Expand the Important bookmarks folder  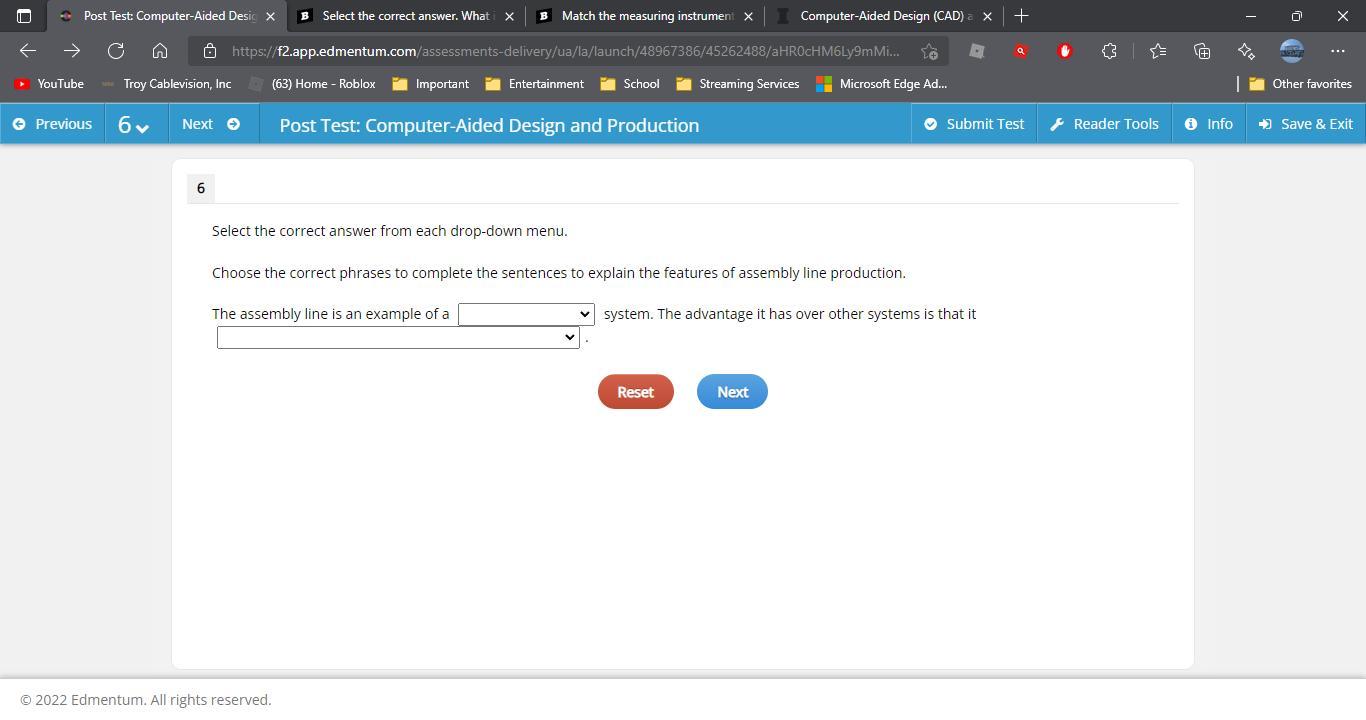(430, 84)
